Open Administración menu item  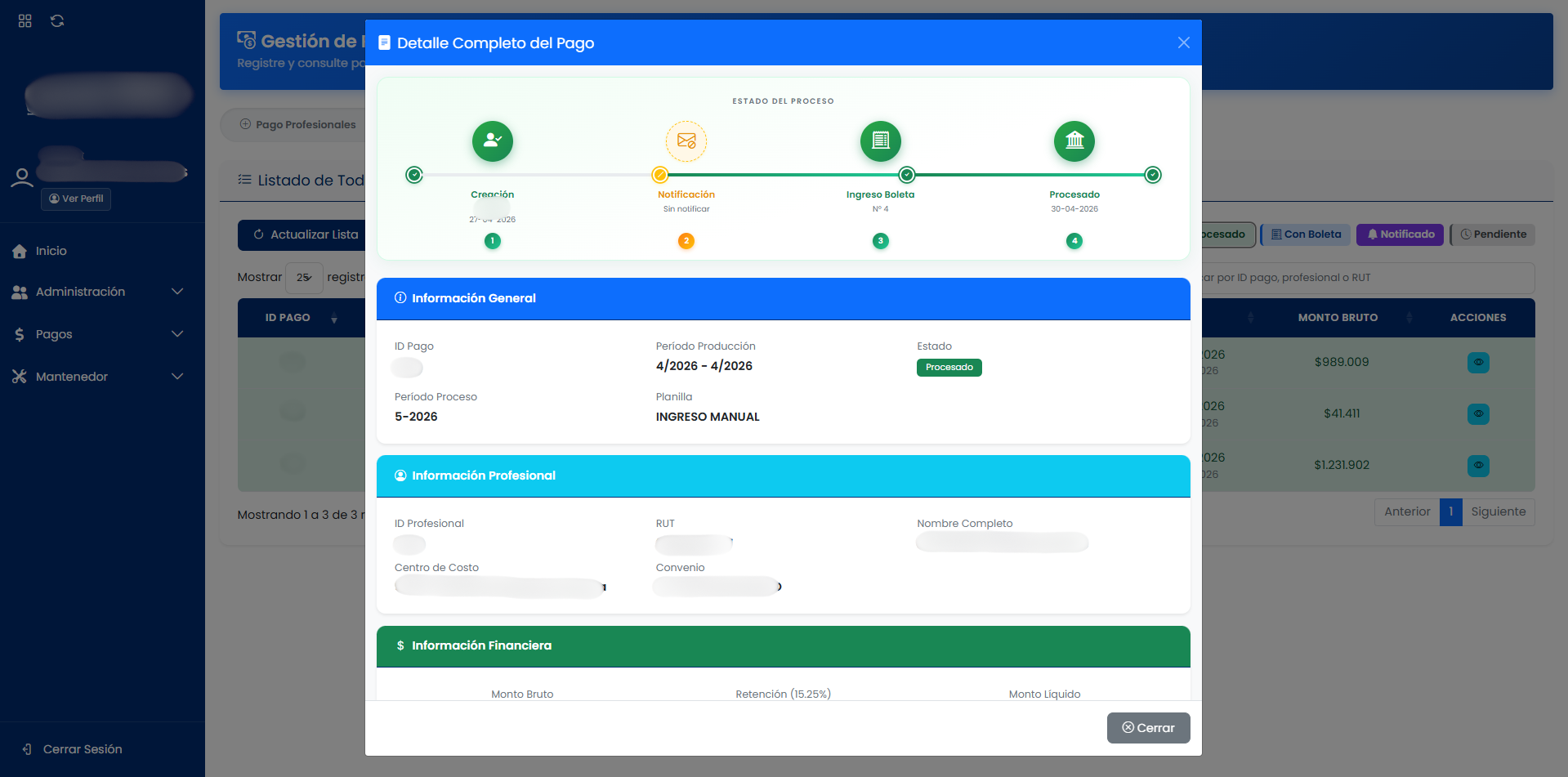tap(80, 292)
